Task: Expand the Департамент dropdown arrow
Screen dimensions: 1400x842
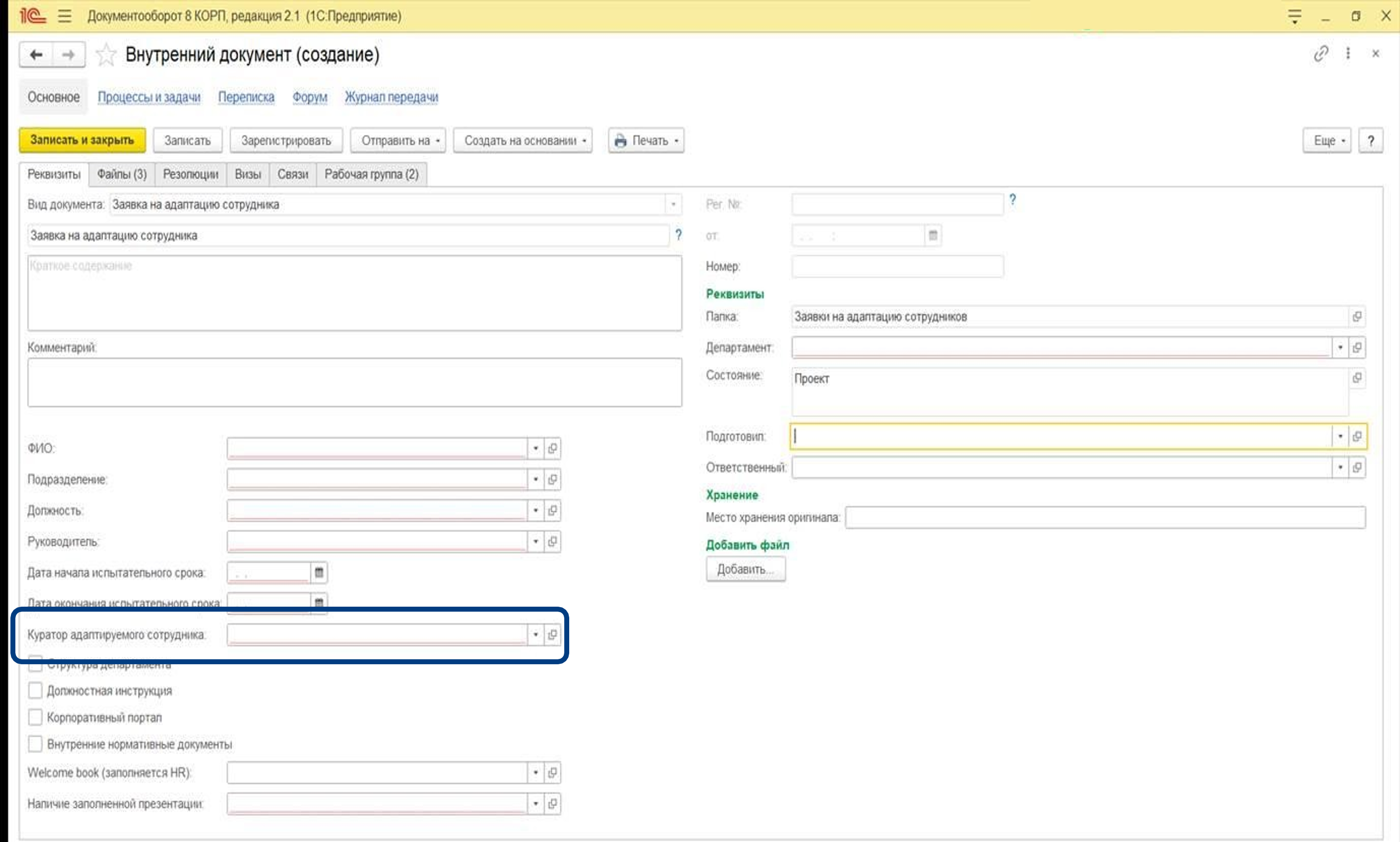Action: click(1340, 347)
